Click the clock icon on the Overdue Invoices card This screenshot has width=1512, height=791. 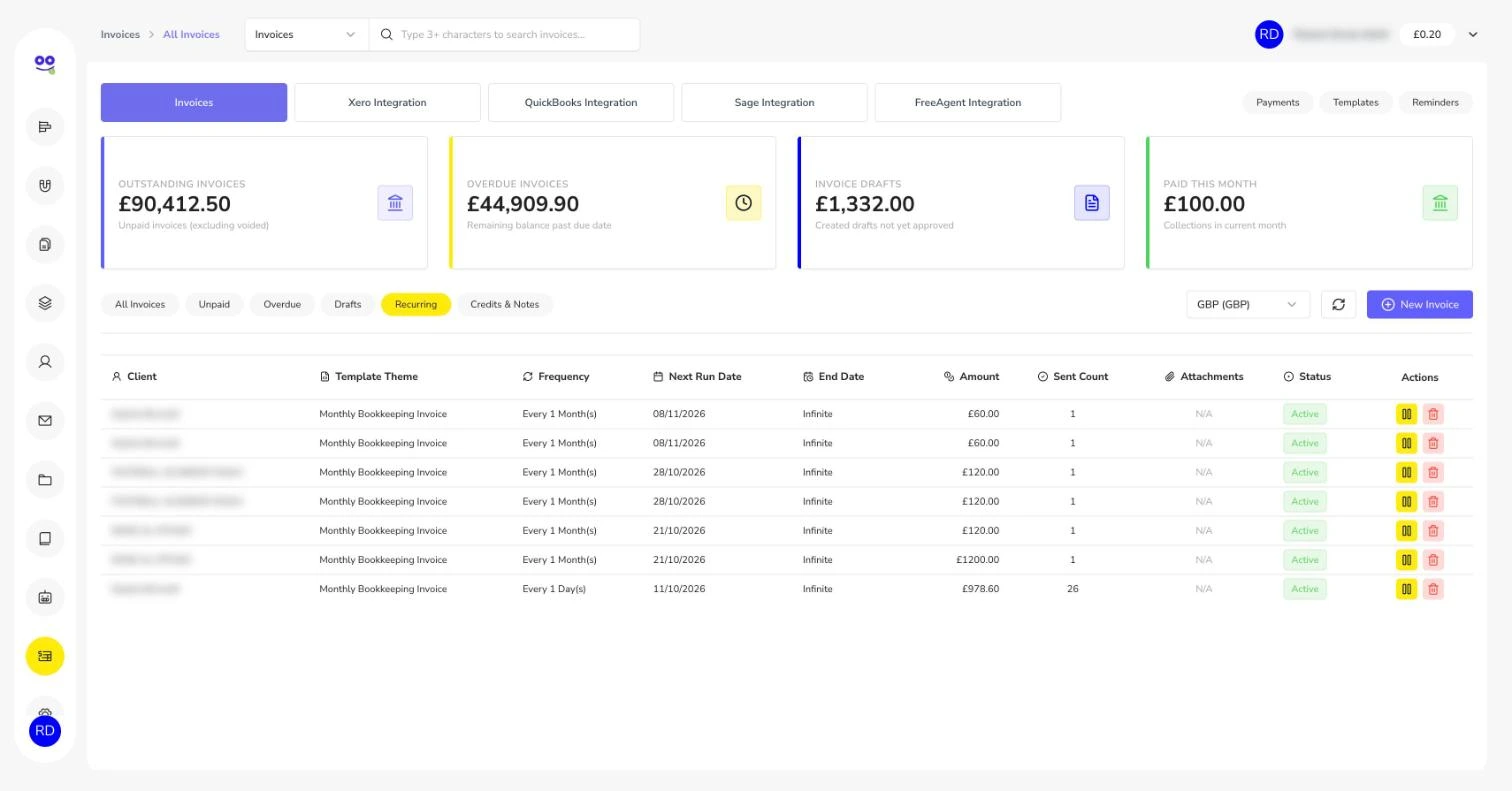tap(743, 203)
